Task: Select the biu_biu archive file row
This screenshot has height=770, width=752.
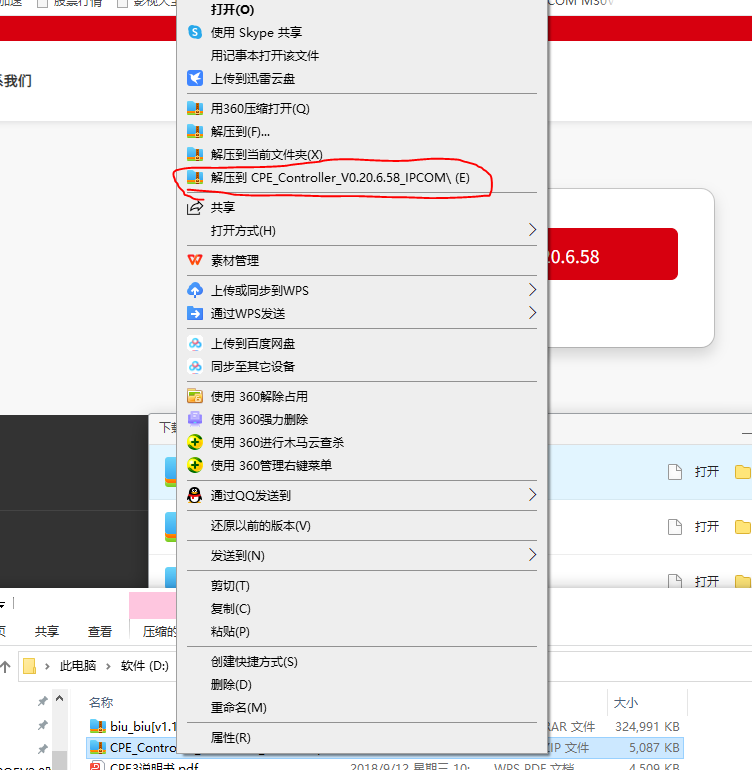Action: tap(132, 725)
